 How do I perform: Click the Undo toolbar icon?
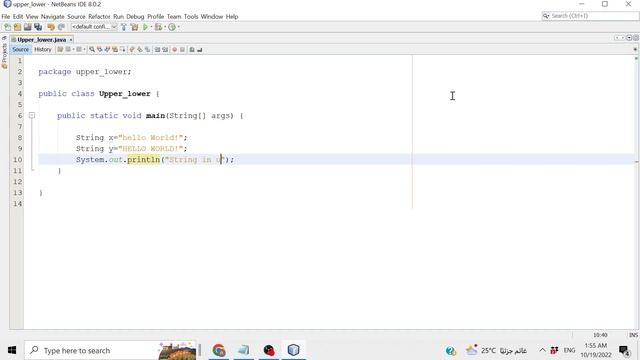pos(51,27)
